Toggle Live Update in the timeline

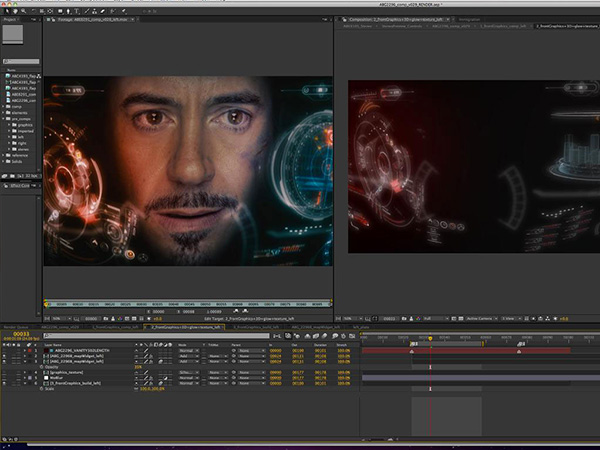click(x=288, y=336)
